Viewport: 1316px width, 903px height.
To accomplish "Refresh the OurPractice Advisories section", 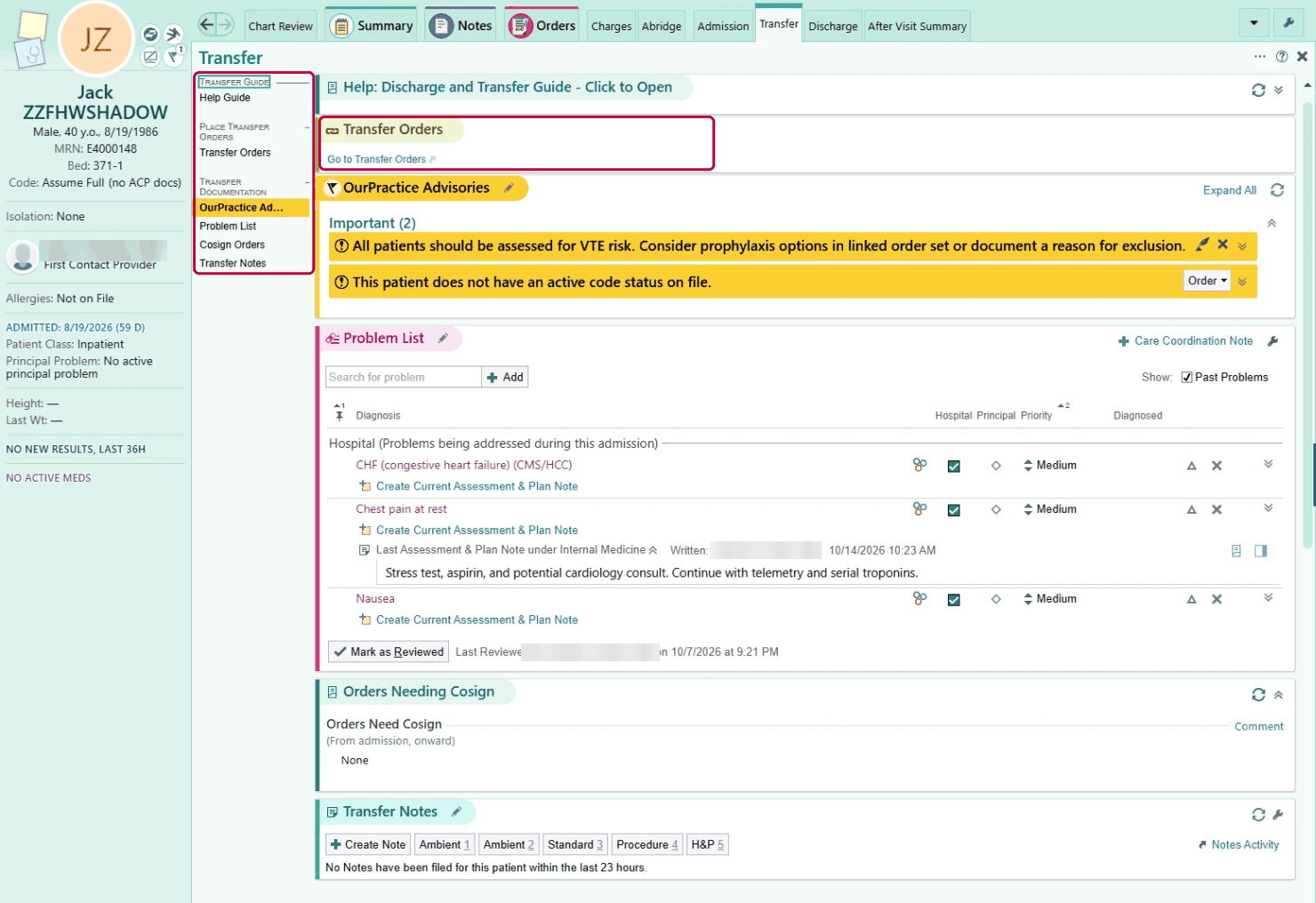I will click(1277, 190).
